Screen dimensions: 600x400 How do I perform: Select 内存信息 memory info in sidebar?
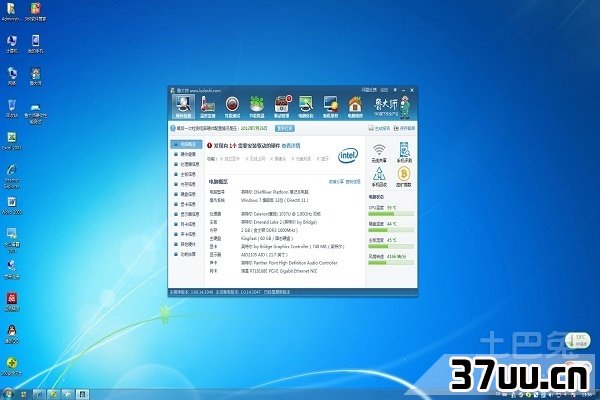tap(186, 184)
